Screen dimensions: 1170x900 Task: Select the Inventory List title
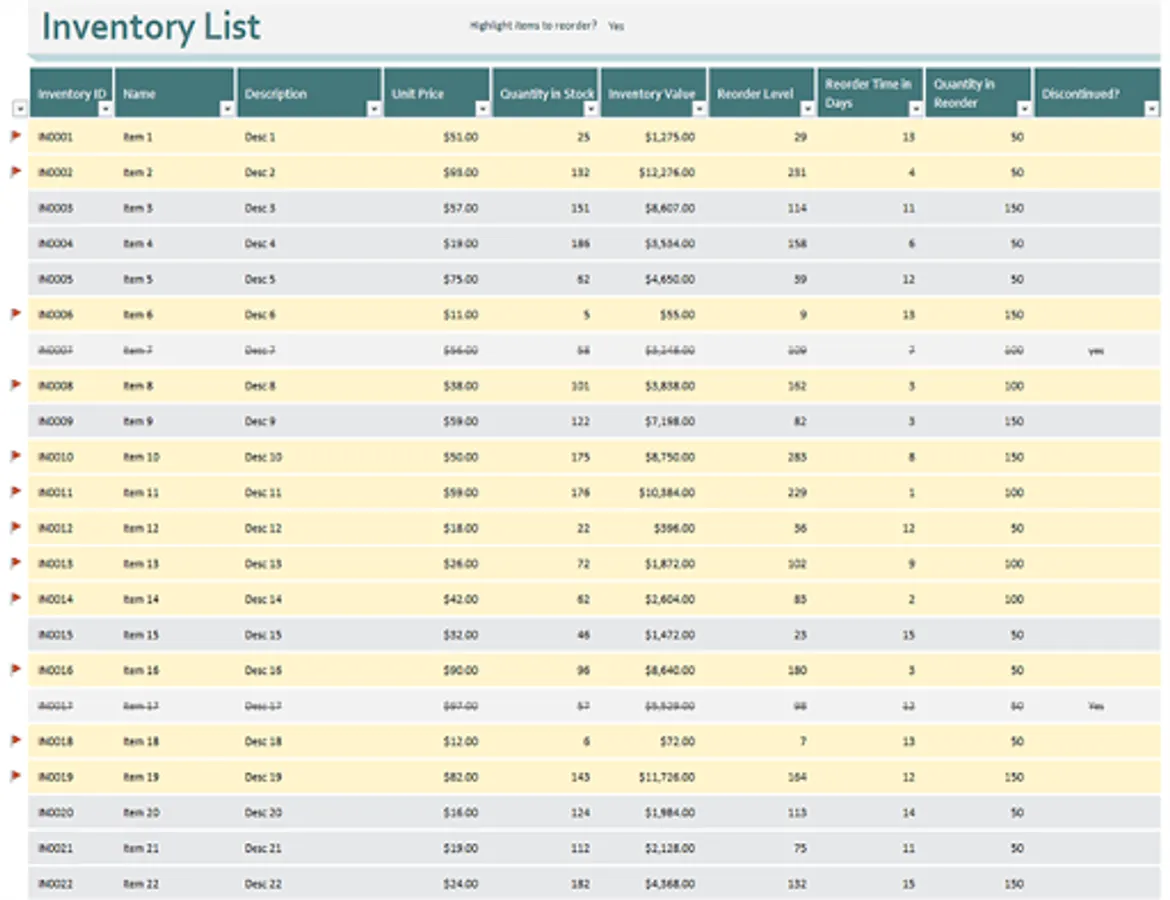coord(151,27)
